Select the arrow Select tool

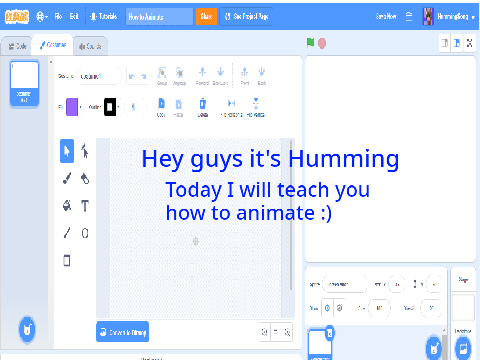[67, 151]
